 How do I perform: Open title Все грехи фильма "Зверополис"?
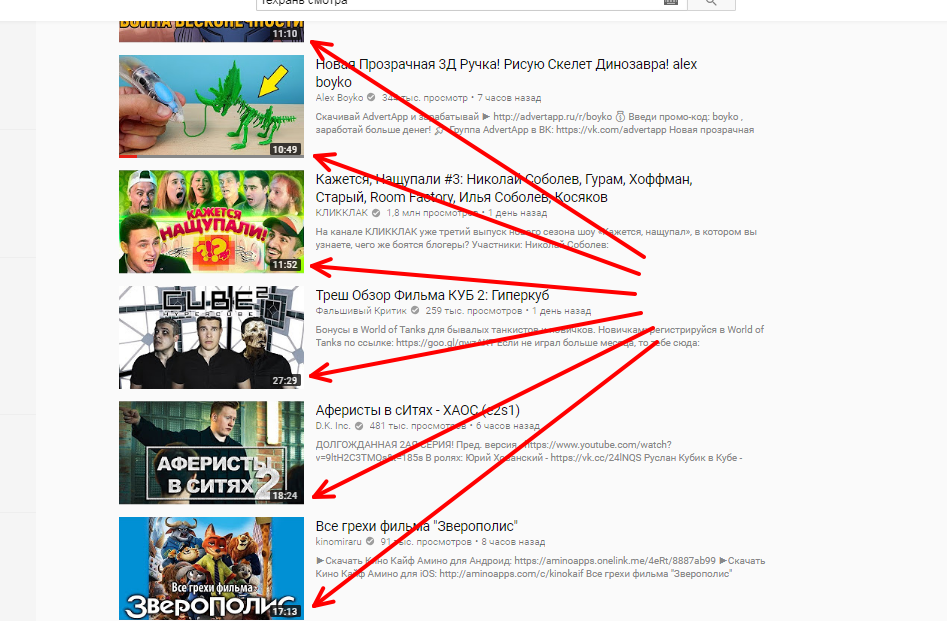click(417, 526)
